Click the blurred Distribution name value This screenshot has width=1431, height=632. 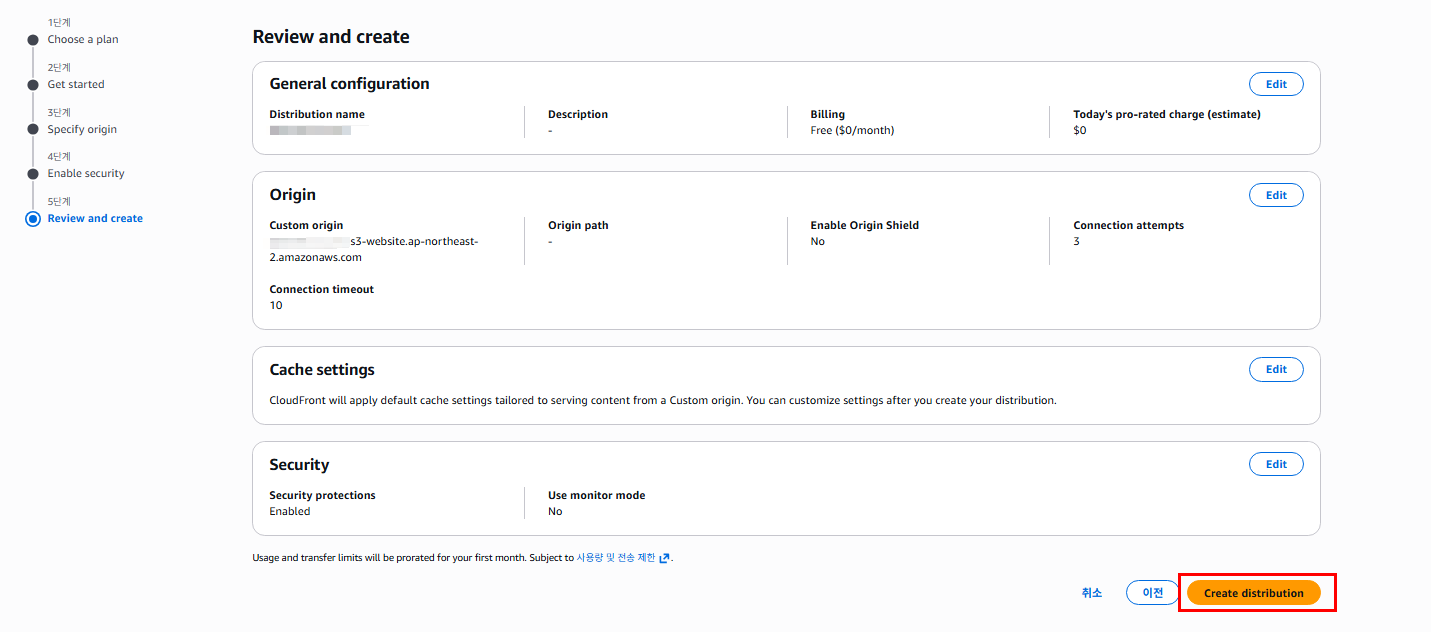pos(310,131)
